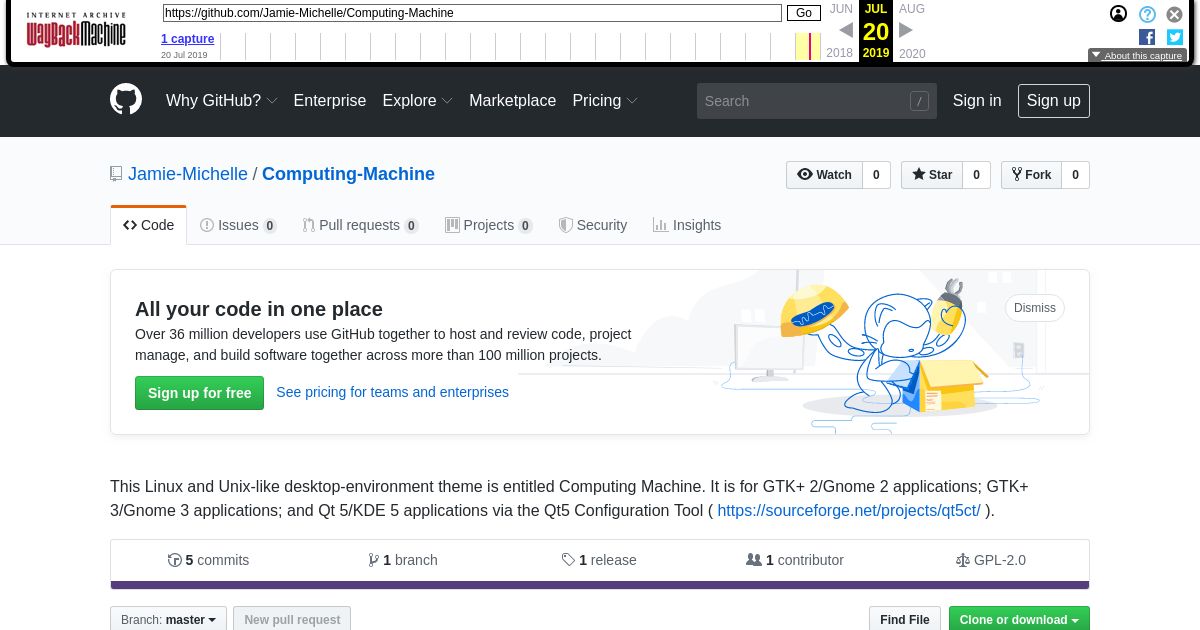Open the Wayback Machine logo link
Viewport: 1200px width, 630px height.
76,30
